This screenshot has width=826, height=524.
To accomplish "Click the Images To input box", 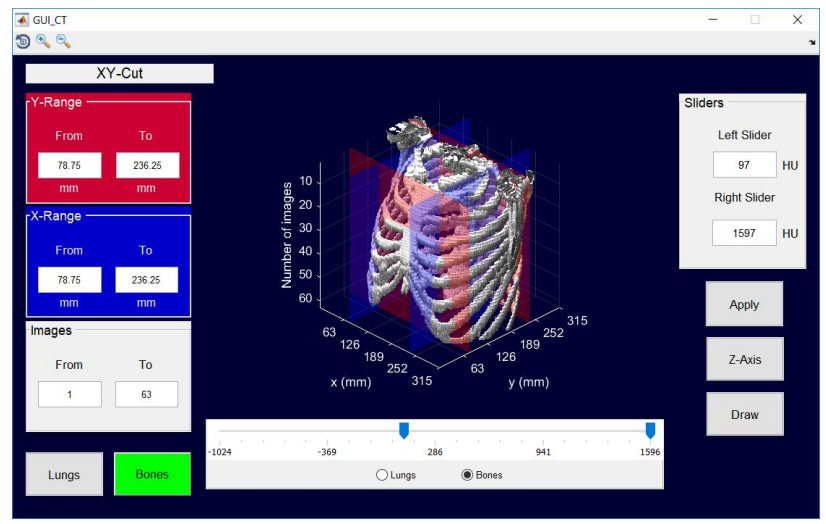I will [x=146, y=394].
